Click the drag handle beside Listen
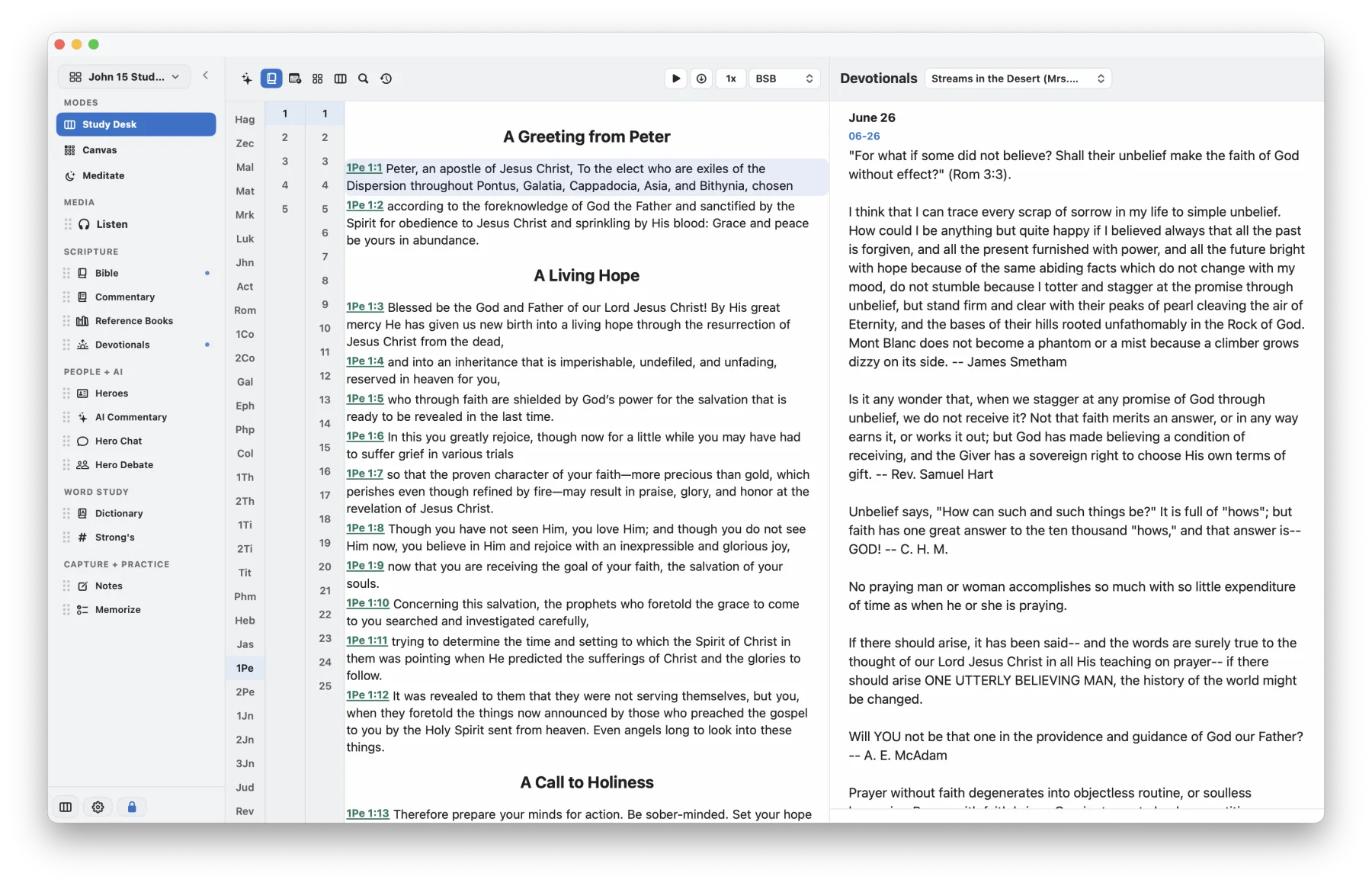Viewport: 1372px width, 886px height. pos(68,224)
